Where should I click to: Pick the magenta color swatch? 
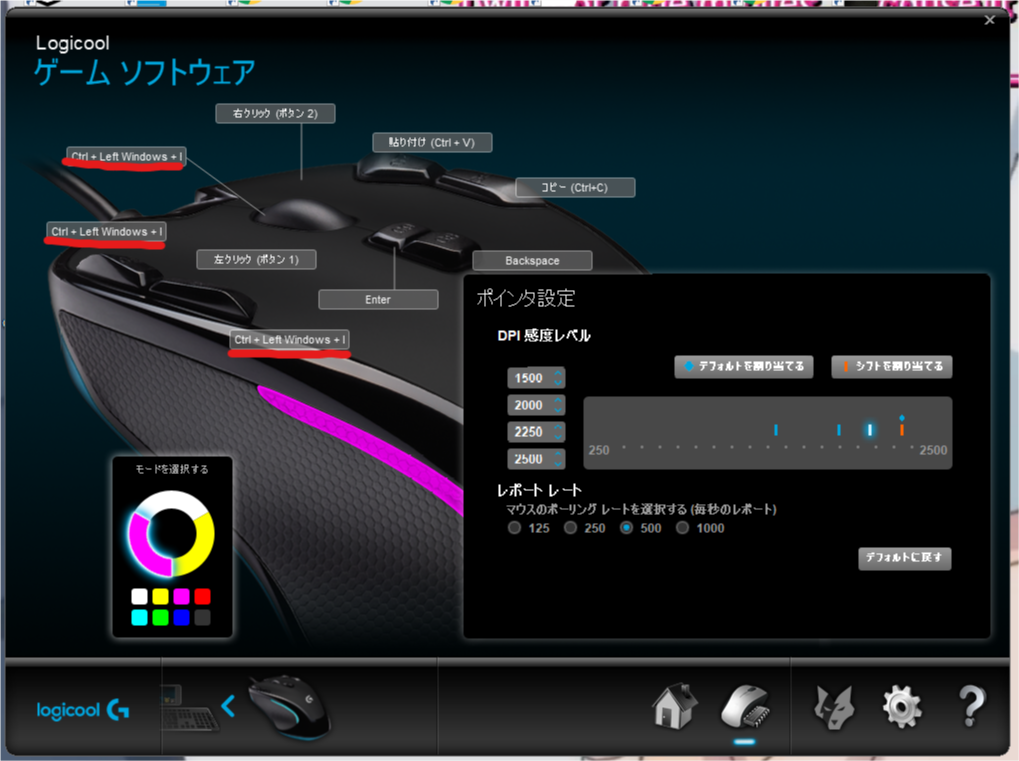click(181, 596)
